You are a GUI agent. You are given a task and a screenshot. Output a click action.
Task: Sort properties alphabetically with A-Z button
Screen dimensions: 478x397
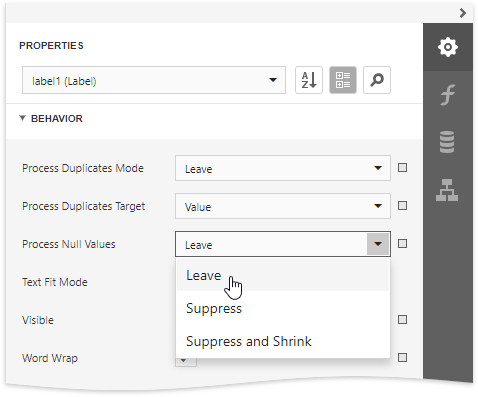pos(309,80)
